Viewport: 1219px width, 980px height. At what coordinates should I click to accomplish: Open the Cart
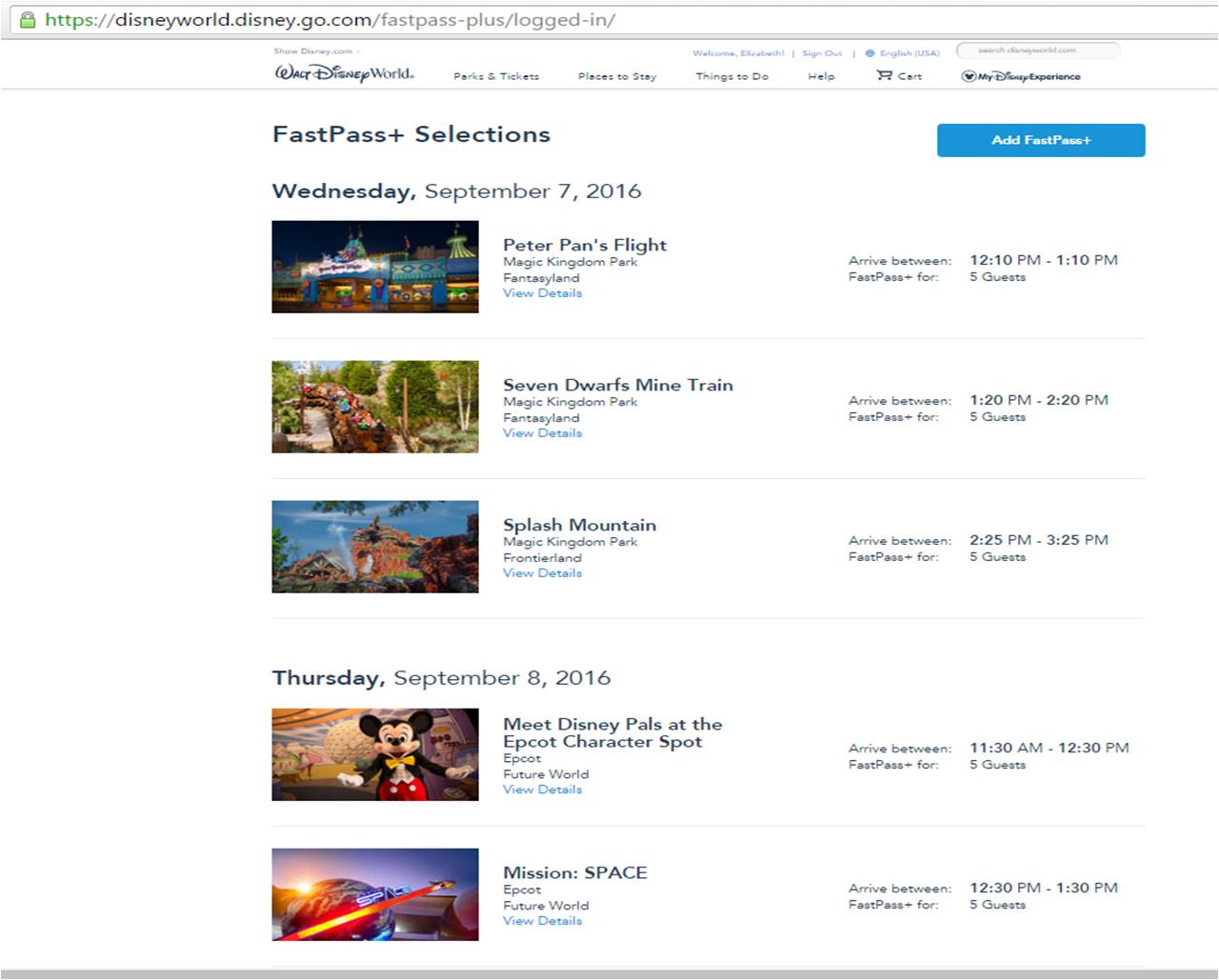899,76
